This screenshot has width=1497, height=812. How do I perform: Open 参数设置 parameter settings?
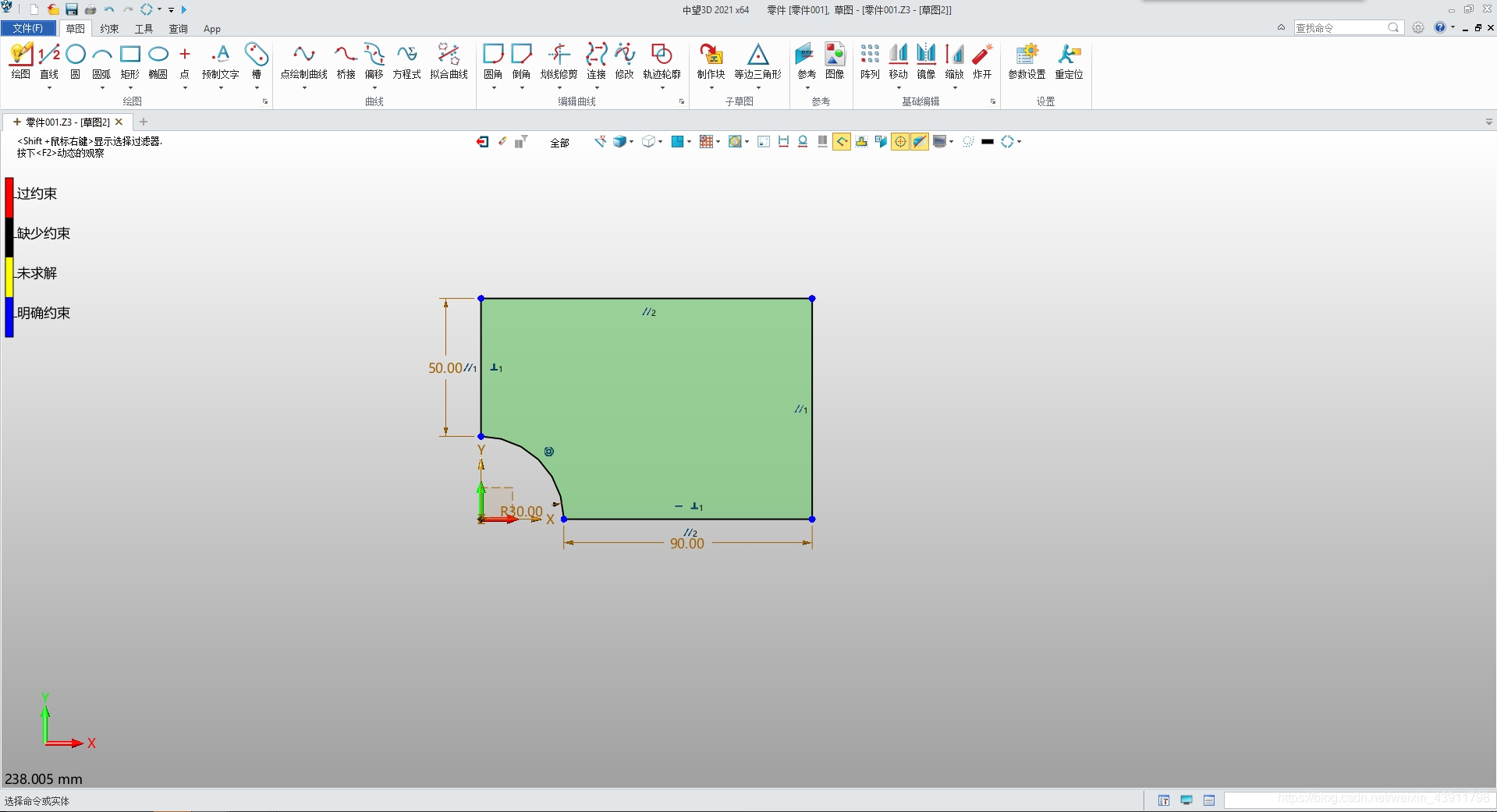tap(1027, 61)
